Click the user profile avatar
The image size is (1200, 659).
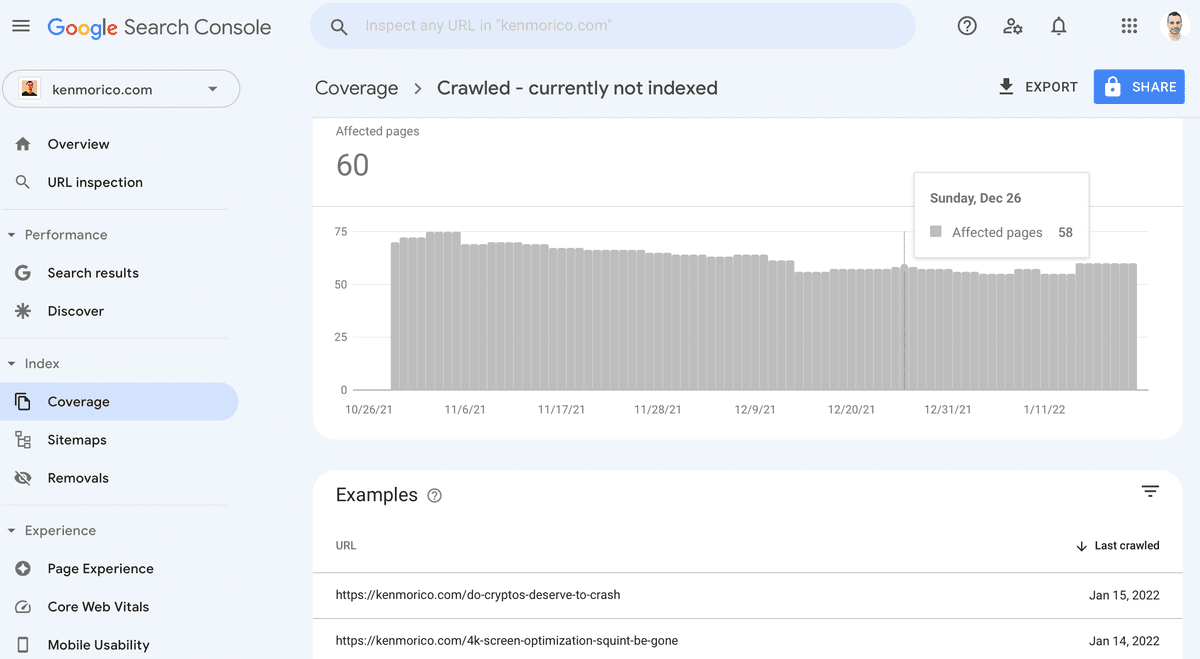[x=1174, y=27]
